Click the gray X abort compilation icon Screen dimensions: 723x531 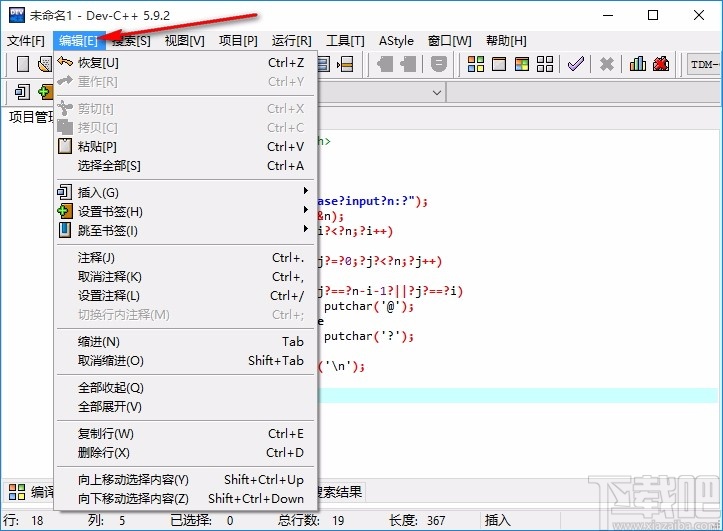[606, 64]
